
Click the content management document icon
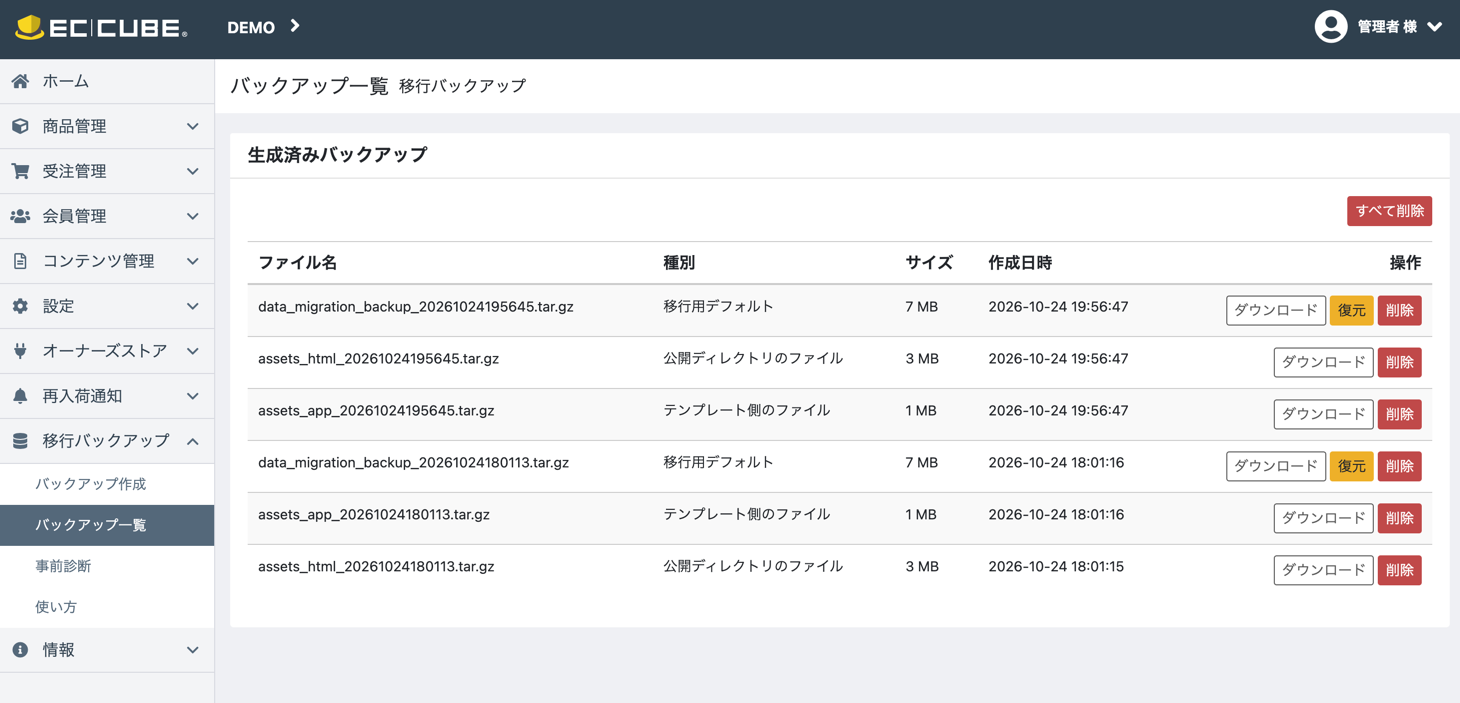pyautogui.click(x=20, y=261)
